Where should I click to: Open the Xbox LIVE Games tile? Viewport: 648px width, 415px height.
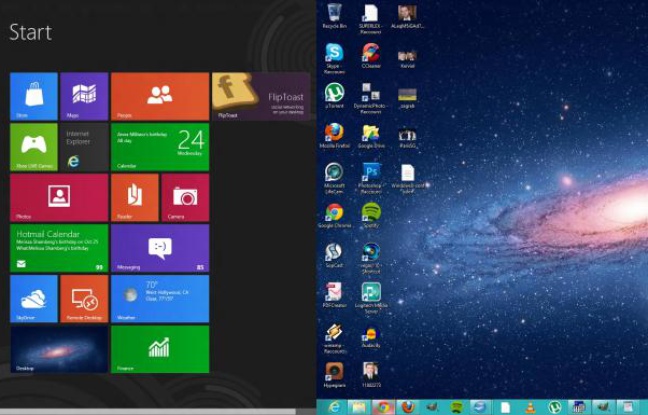[x=34, y=147]
